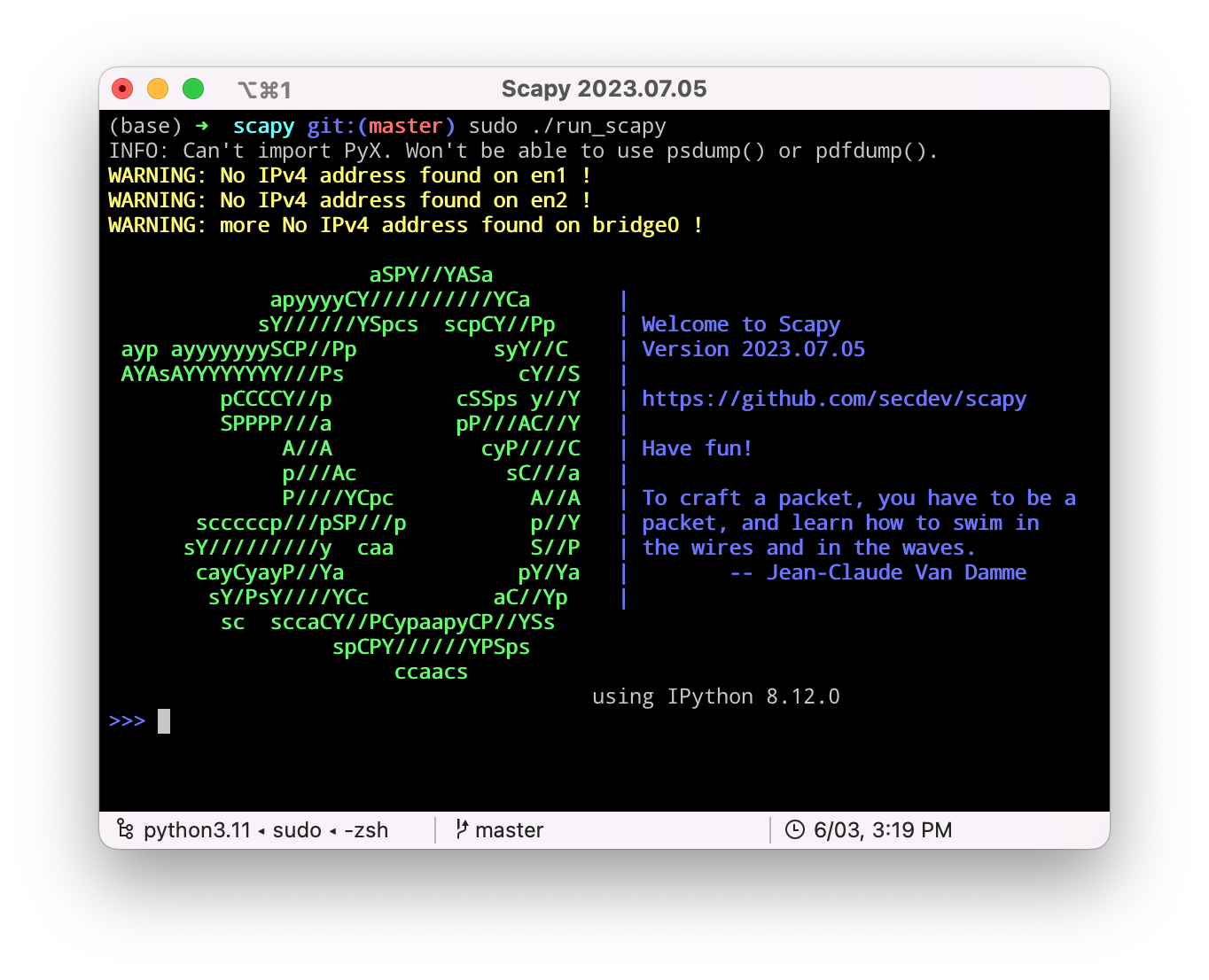Click the green arrow in the shell prompt

point(202,126)
